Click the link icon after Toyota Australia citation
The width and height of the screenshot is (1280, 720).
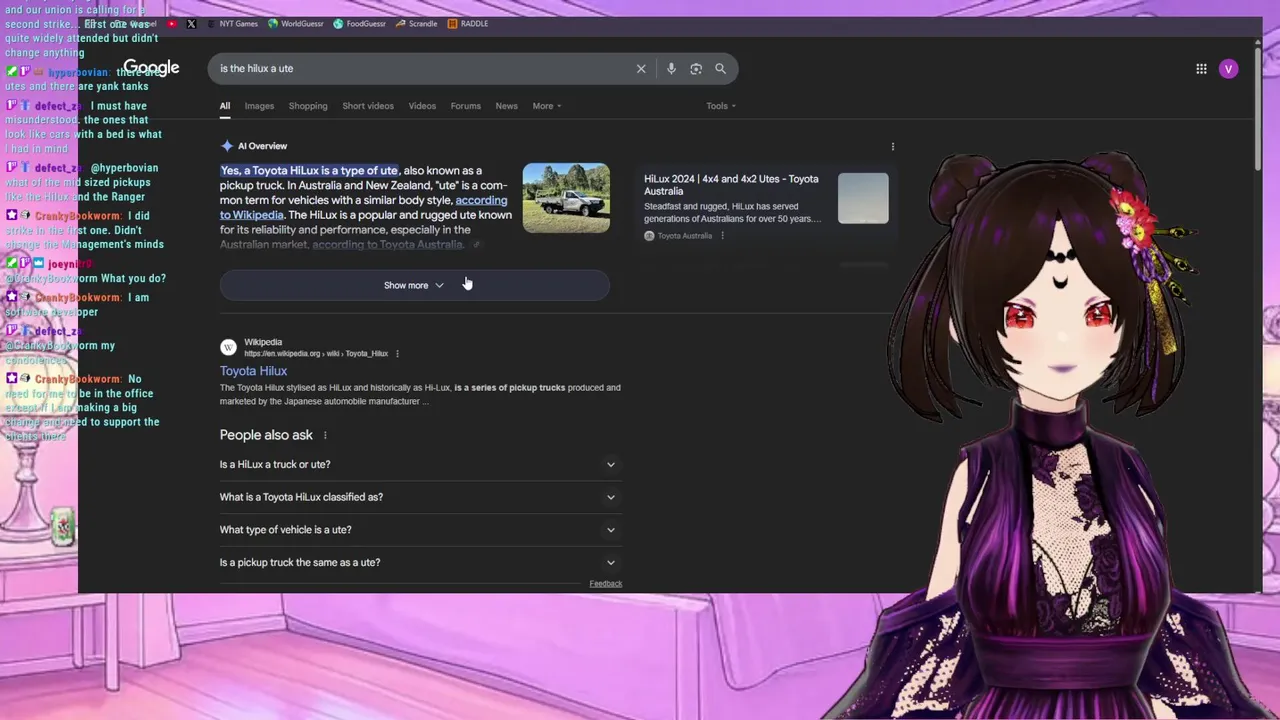coord(476,245)
